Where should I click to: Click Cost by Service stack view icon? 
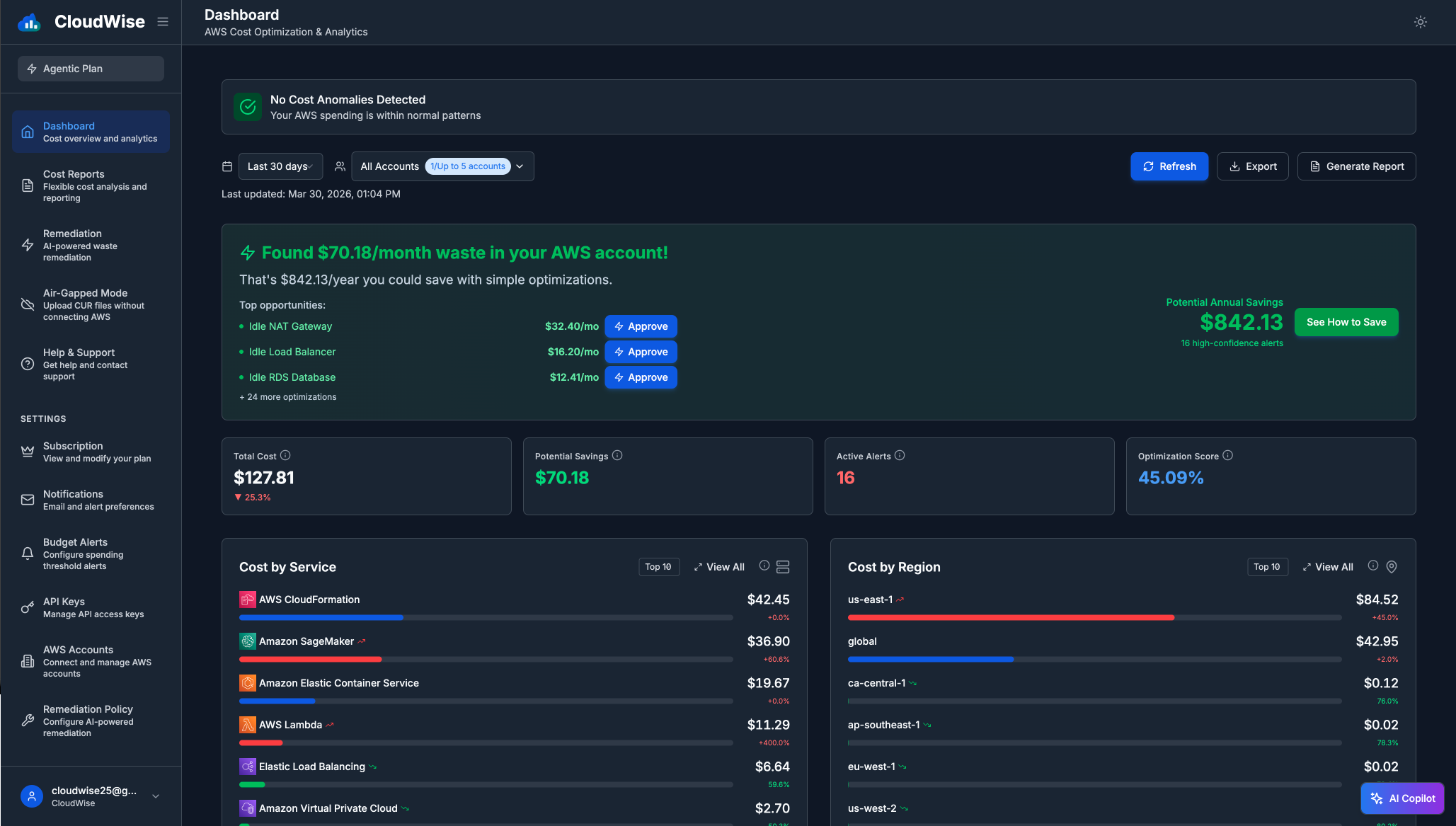point(783,567)
